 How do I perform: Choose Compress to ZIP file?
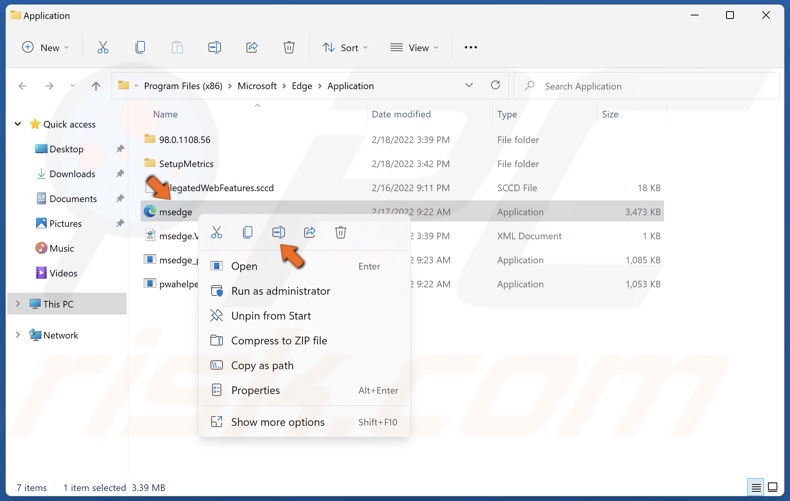click(304, 341)
